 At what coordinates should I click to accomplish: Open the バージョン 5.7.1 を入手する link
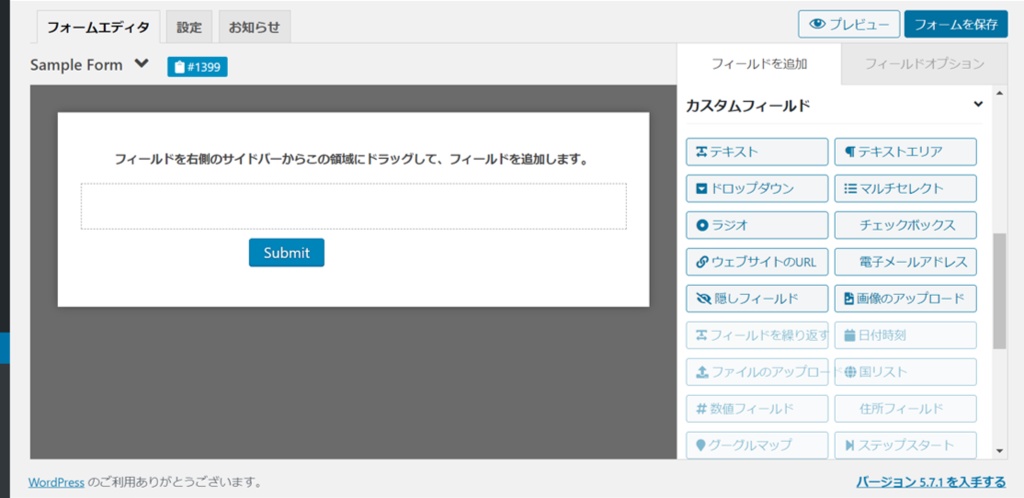click(931, 482)
